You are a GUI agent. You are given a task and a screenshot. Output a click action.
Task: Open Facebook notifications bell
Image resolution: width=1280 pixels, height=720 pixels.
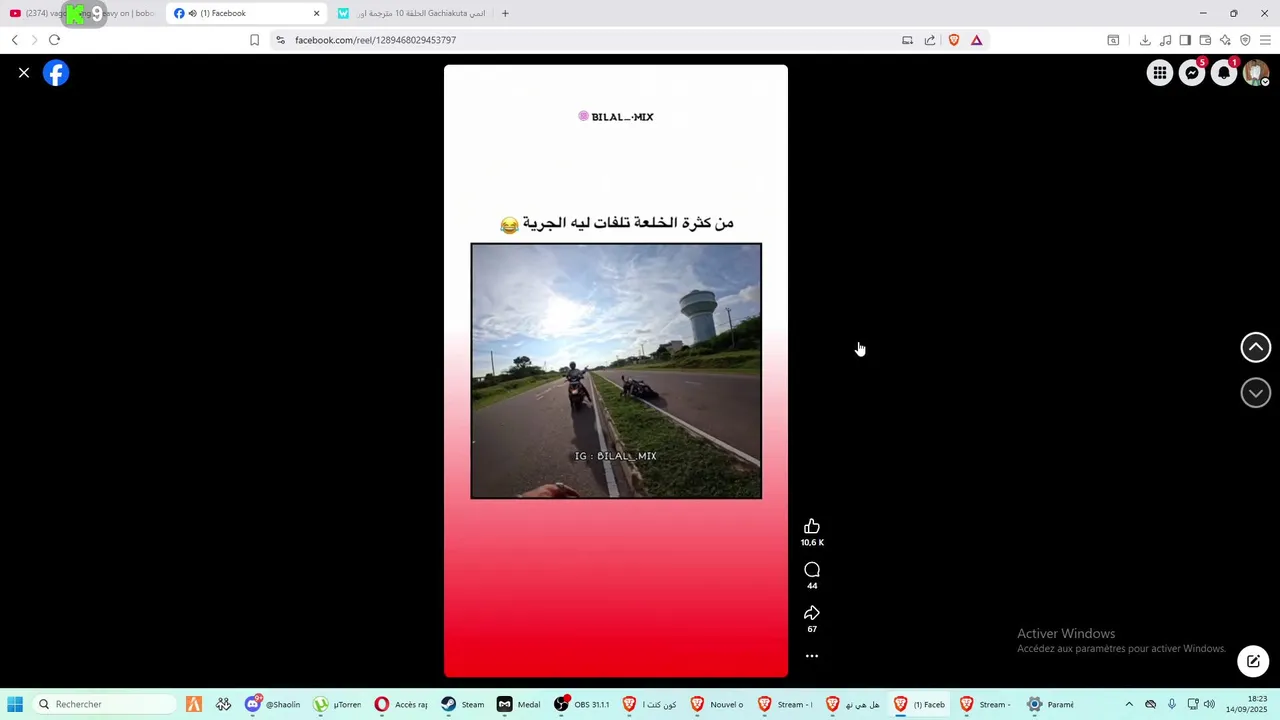[x=1223, y=73]
